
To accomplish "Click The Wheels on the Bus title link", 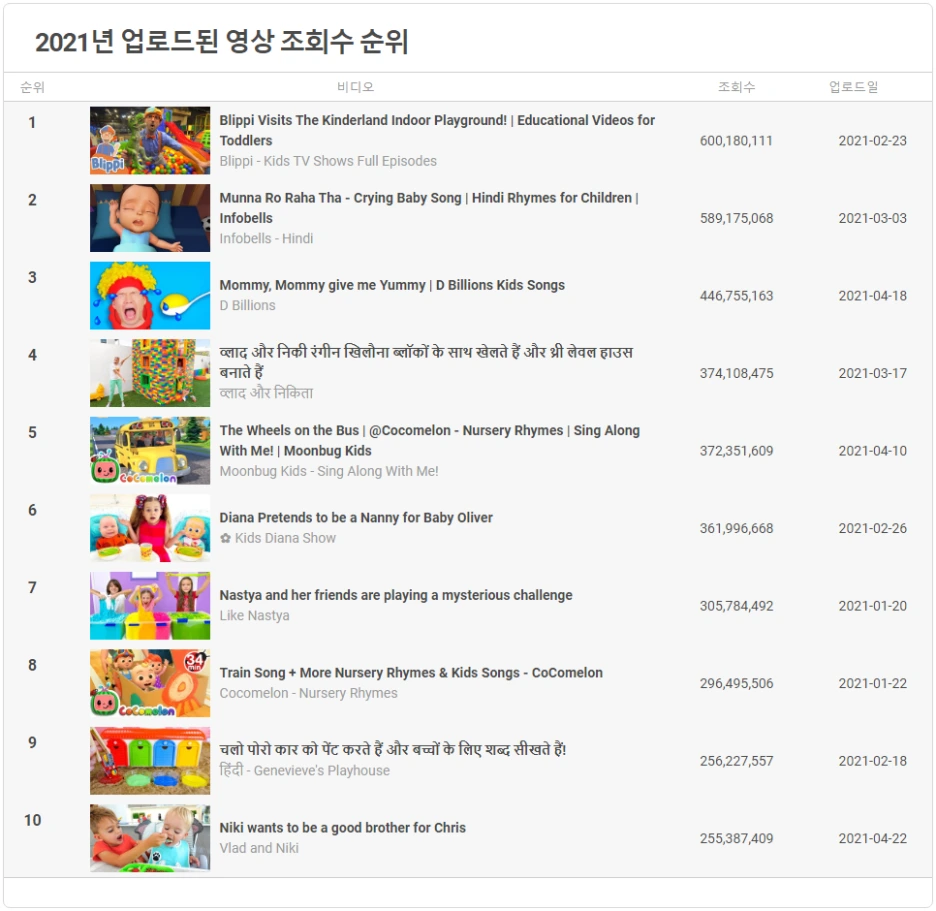I will point(429,441).
